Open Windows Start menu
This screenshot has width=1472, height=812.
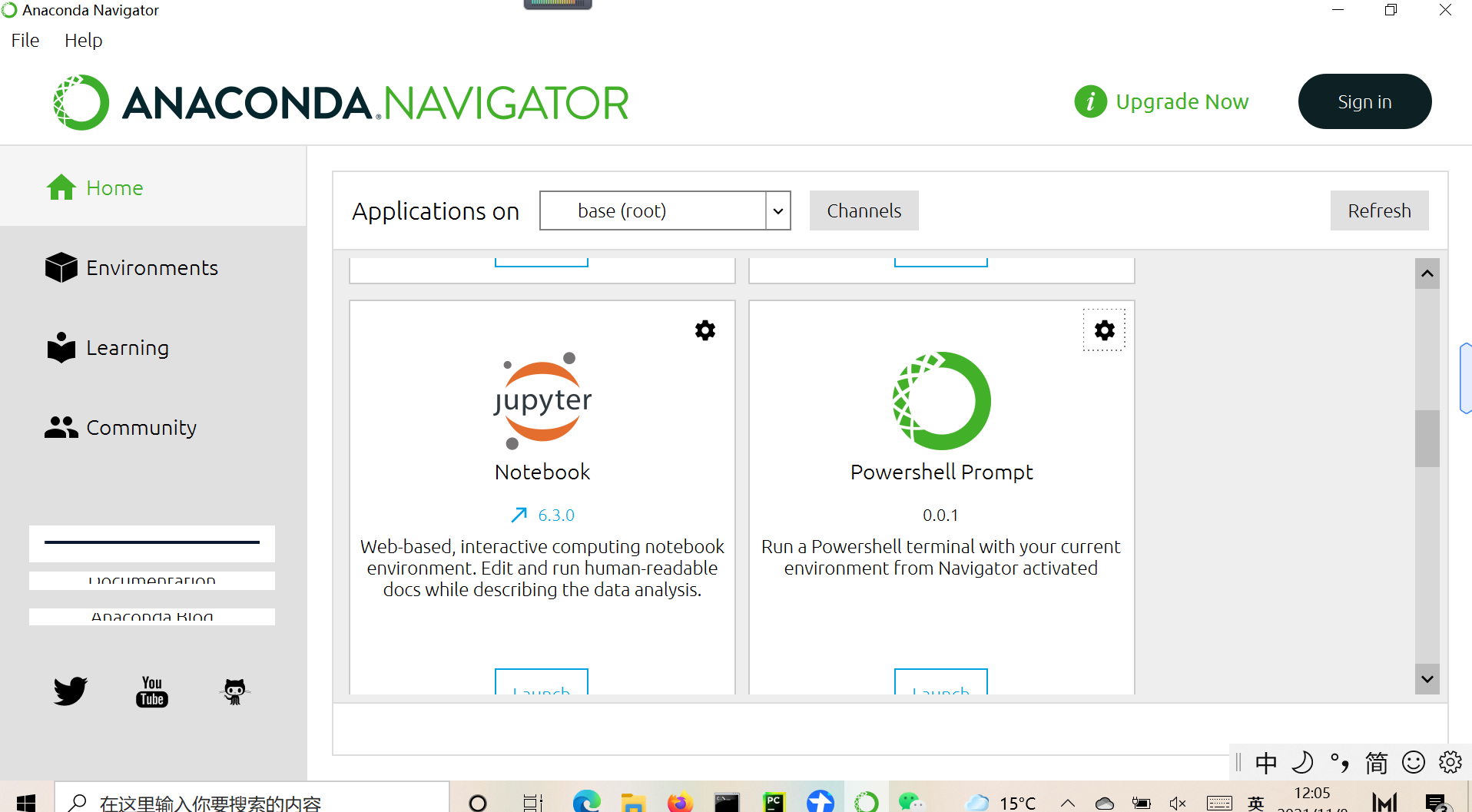(26, 802)
